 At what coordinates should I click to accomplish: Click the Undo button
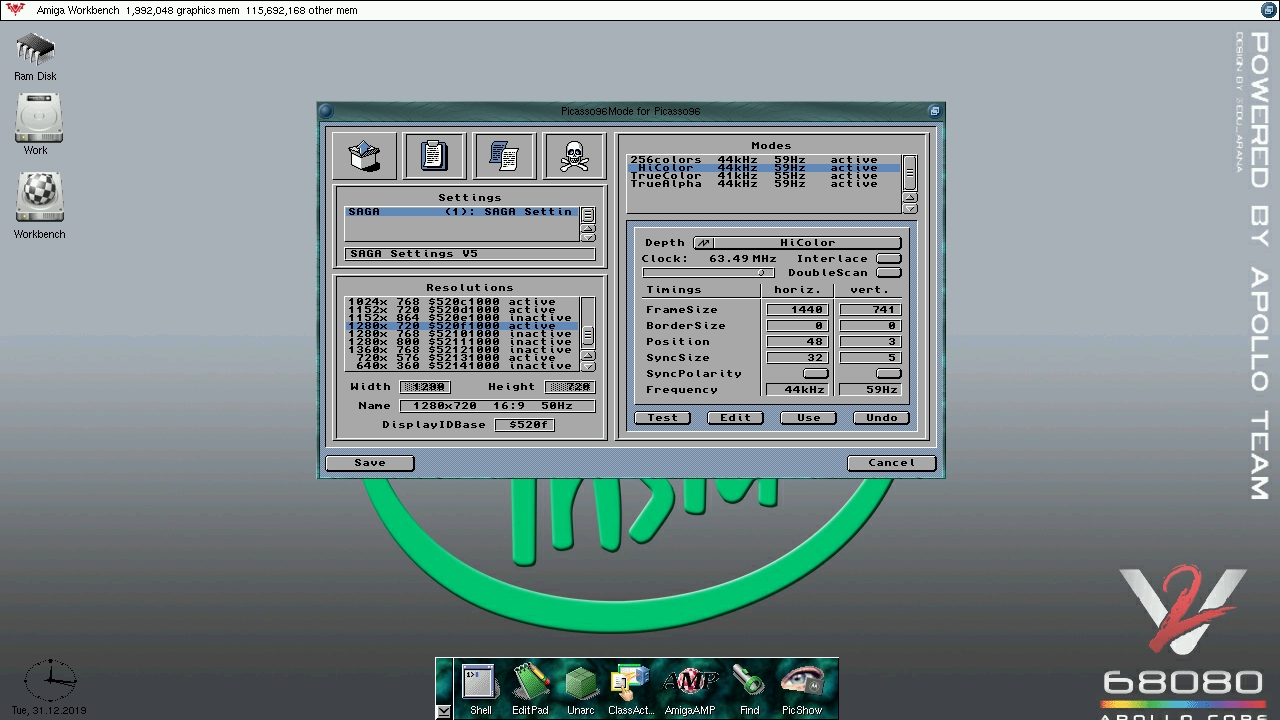(x=881, y=418)
